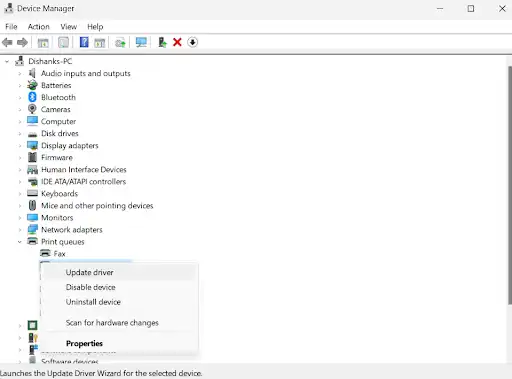
Task: Expand Audio inputs and outputs
Action: 20,73
